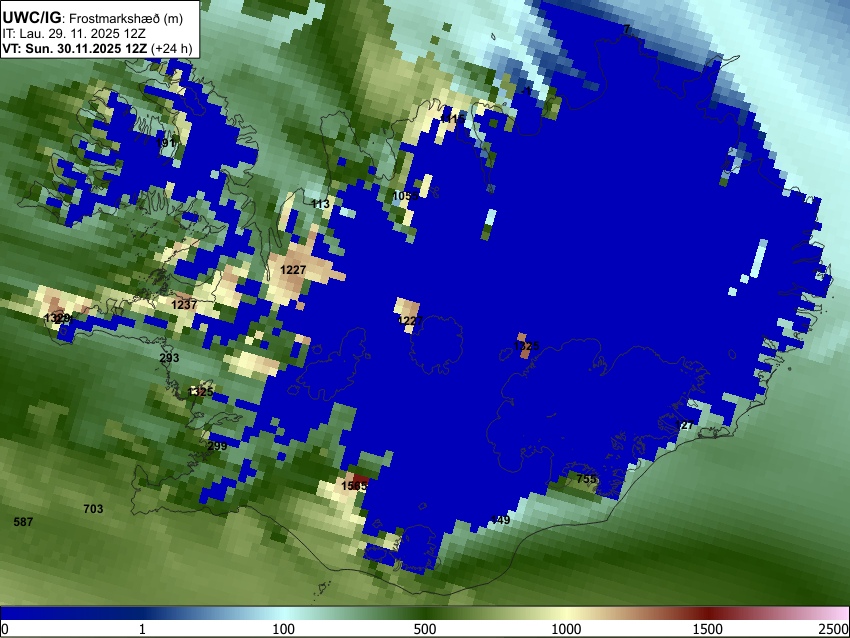
Task: Click the map value label 149
Action: click(500, 520)
